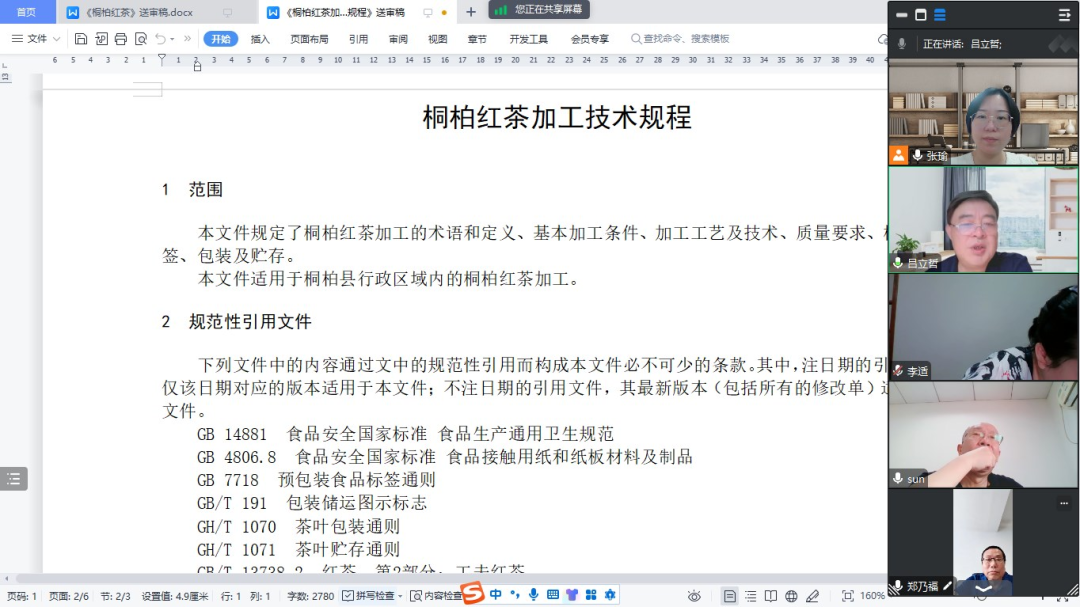Open the navigation pane icon at left edge

point(13,479)
